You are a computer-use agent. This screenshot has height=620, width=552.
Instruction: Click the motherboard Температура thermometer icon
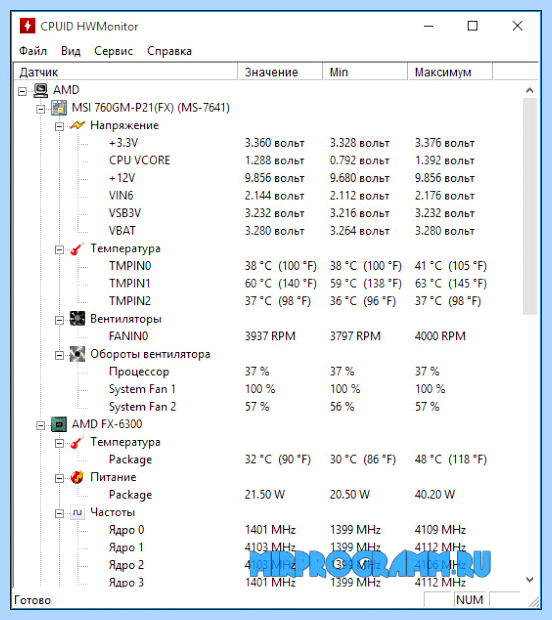[77, 249]
